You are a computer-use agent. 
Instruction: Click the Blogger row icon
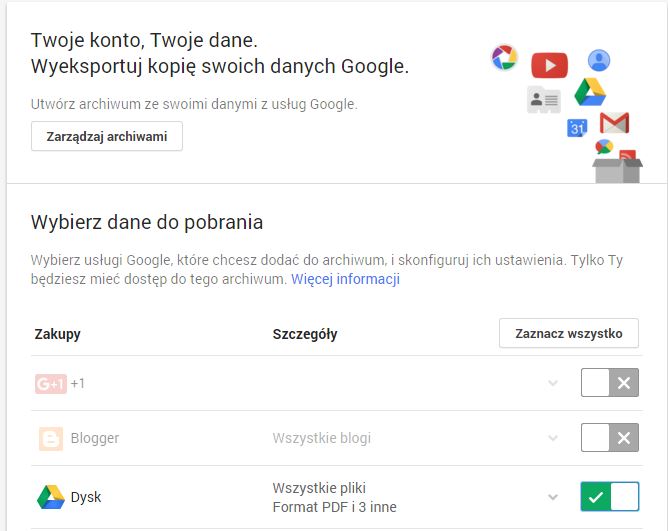click(x=51, y=439)
